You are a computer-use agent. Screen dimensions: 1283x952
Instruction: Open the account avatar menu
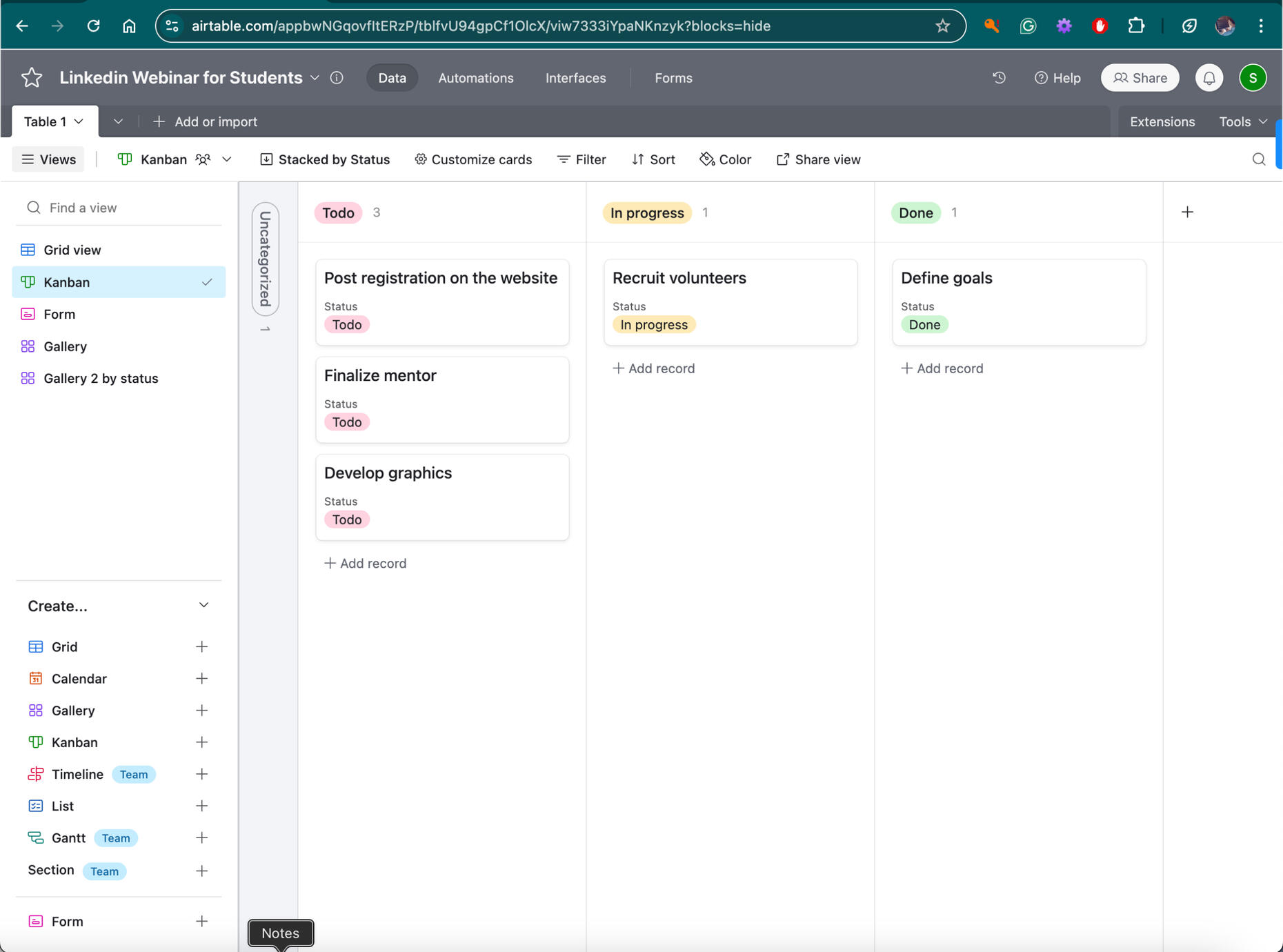coord(1253,78)
